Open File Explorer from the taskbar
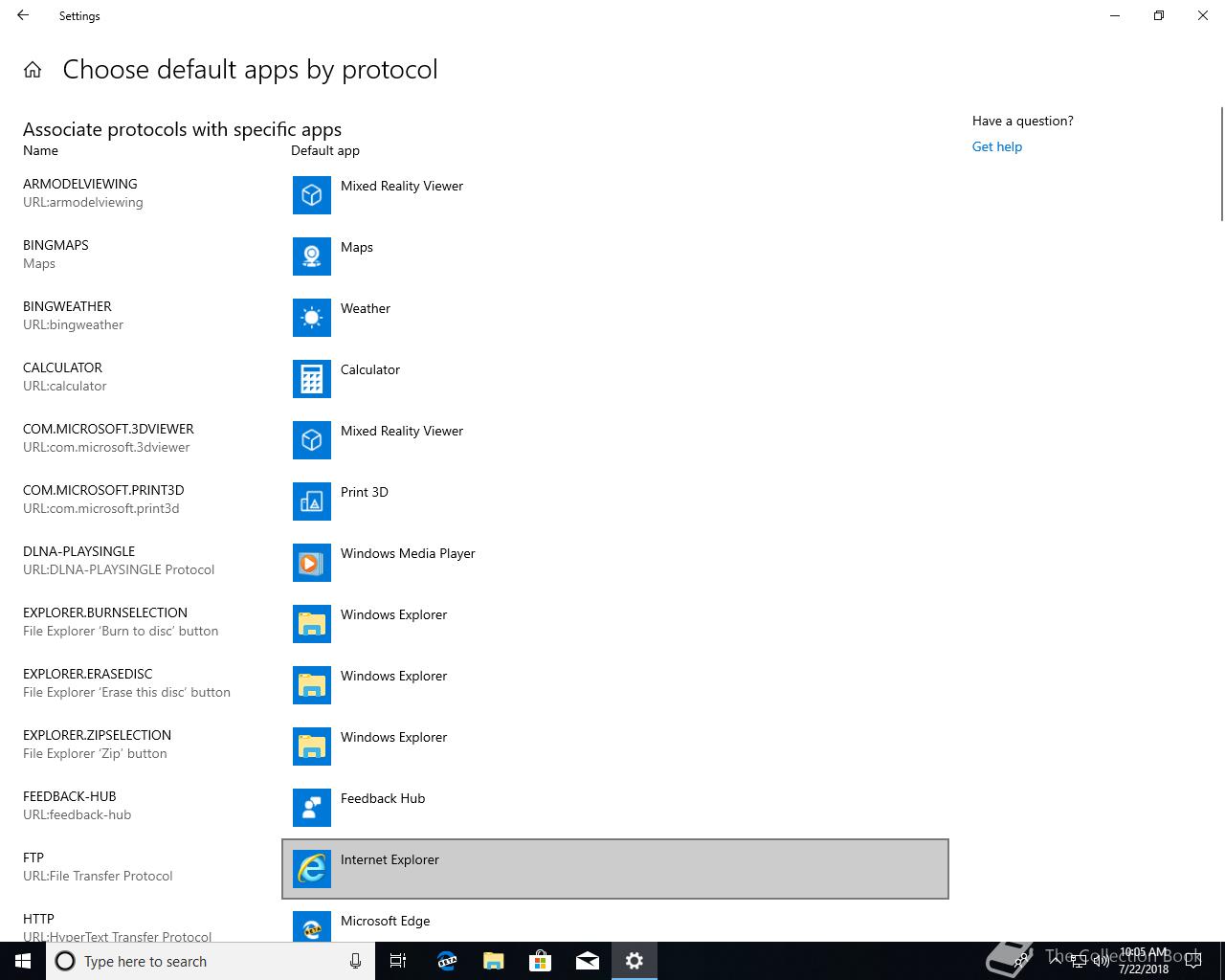This screenshot has width=1225, height=980. [493, 961]
